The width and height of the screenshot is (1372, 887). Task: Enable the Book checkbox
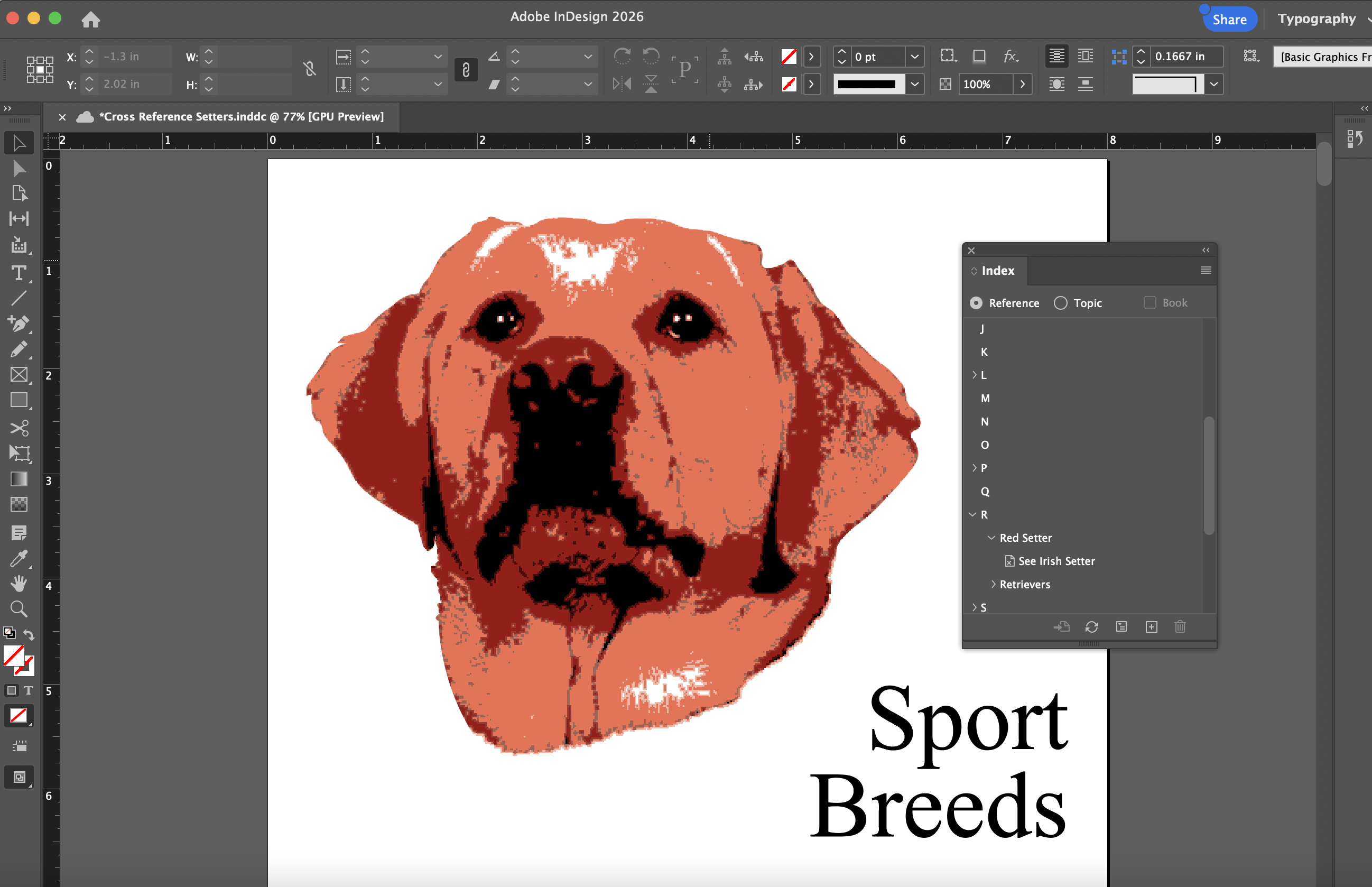tap(1149, 303)
